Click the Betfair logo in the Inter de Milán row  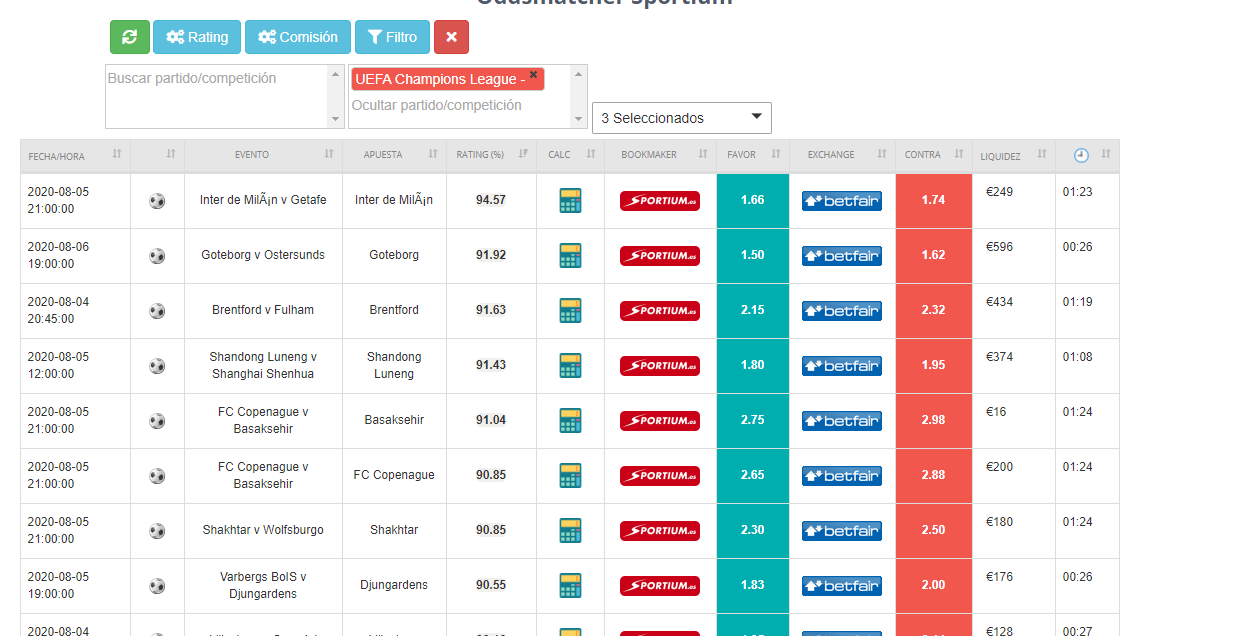click(x=842, y=201)
